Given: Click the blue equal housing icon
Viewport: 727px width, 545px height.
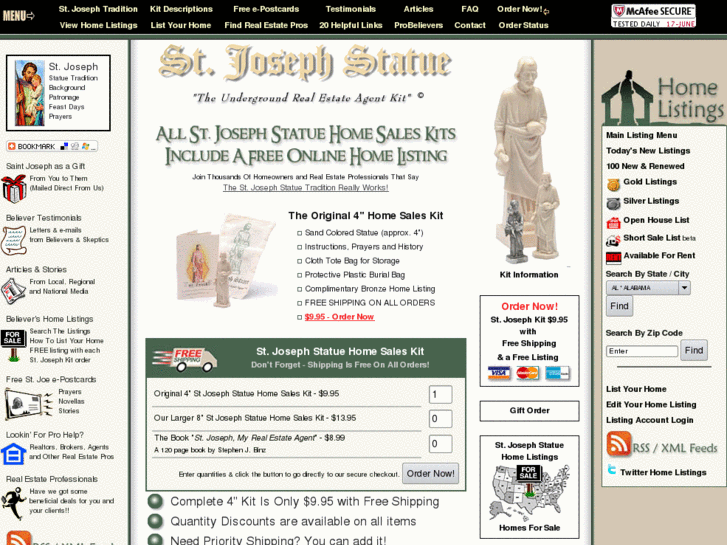Looking at the screenshot, I should pyautogui.click(x=13, y=453).
